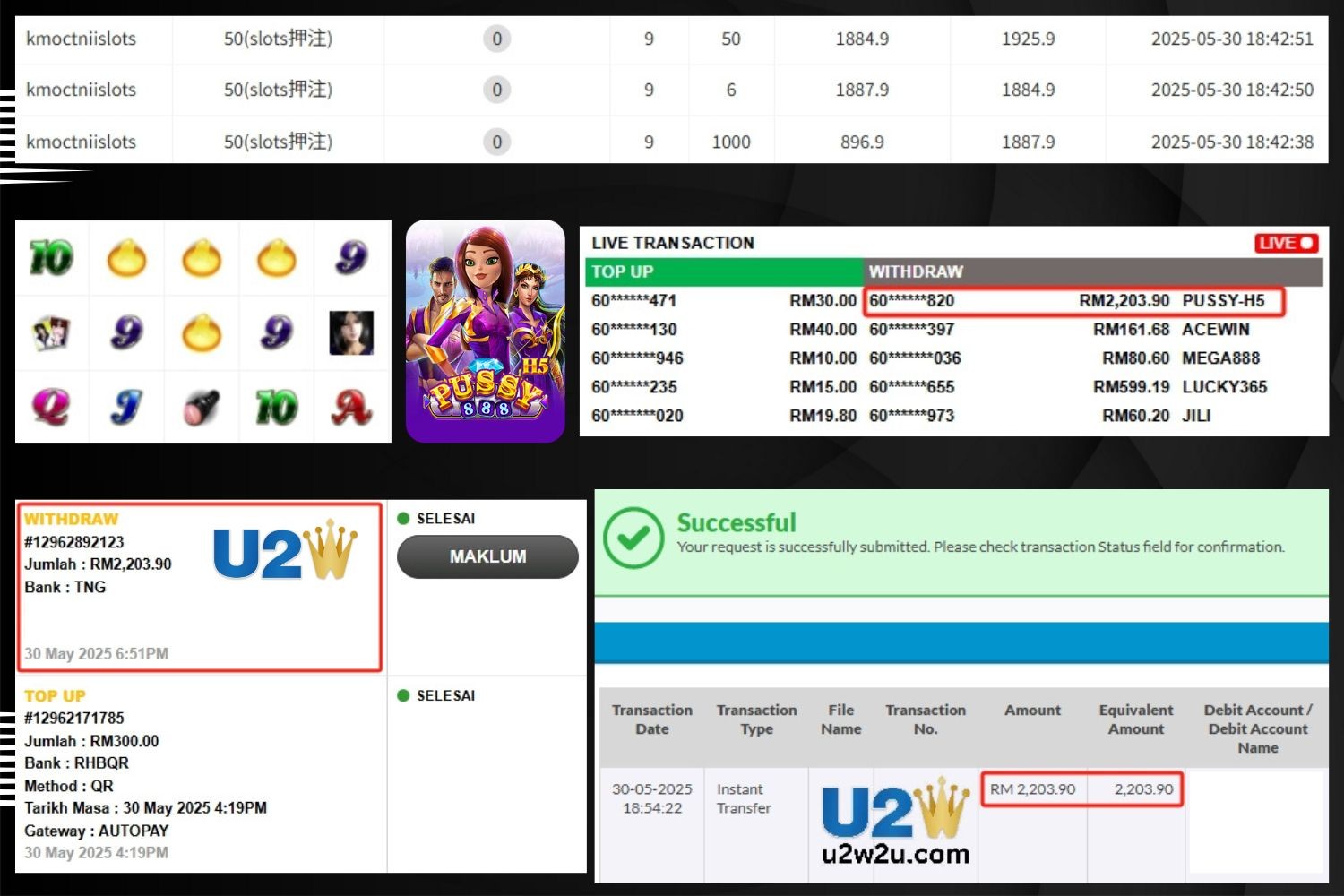Viewport: 1344px width, 896px height.
Task: Click the u2w2u.com logo in transaction table
Action: [x=896, y=823]
